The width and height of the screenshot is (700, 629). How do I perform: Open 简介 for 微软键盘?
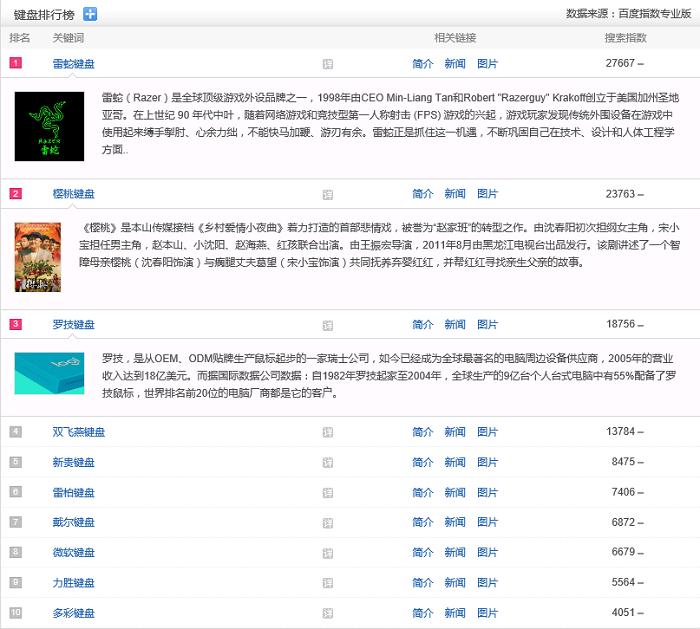pos(422,553)
